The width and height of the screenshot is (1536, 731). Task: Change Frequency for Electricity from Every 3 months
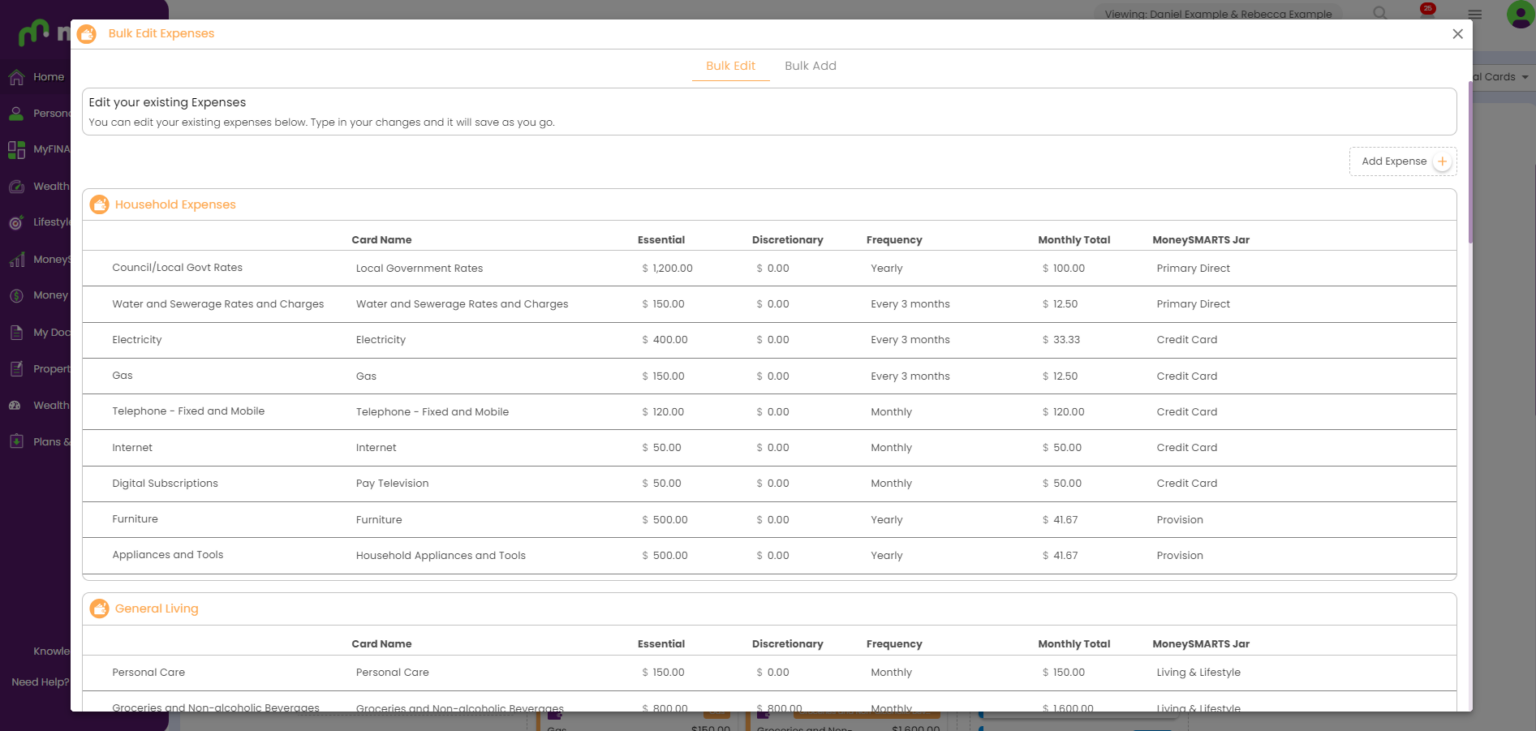(910, 339)
